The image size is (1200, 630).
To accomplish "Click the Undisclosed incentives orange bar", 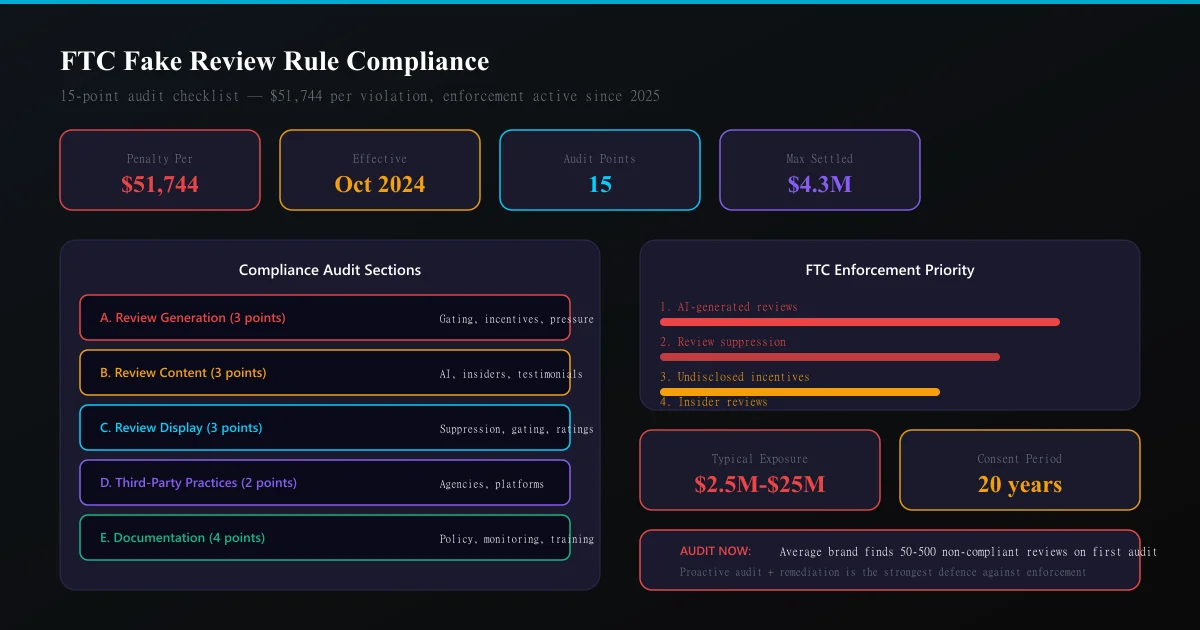I will coord(800,392).
